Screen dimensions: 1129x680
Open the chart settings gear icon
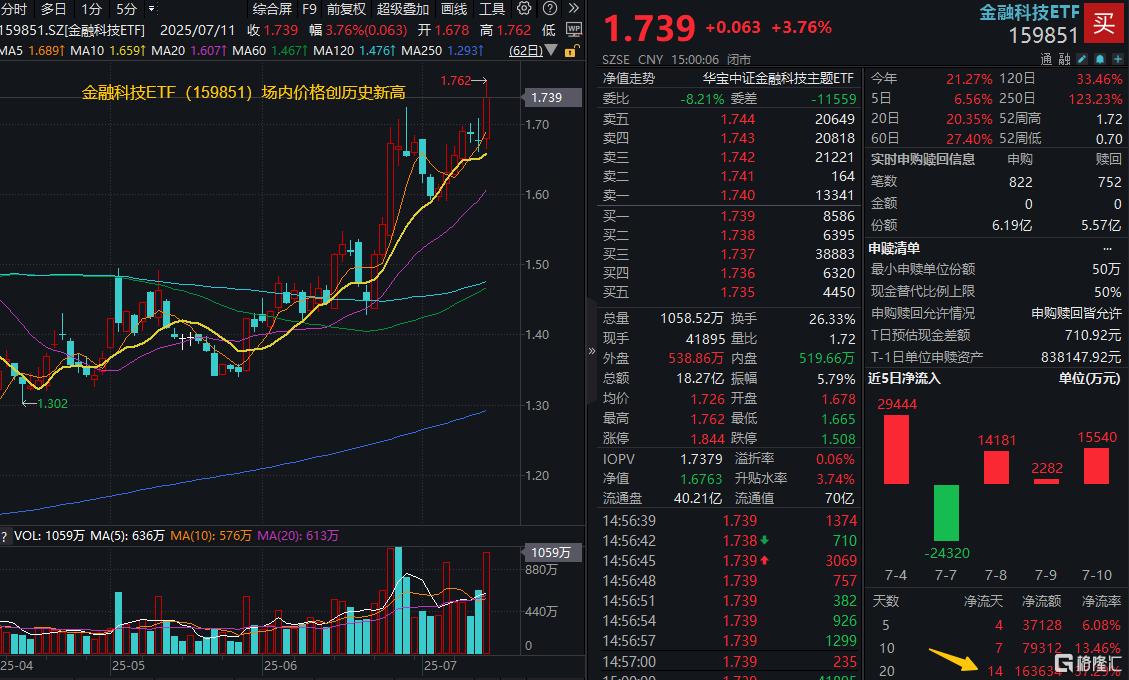(x=524, y=9)
